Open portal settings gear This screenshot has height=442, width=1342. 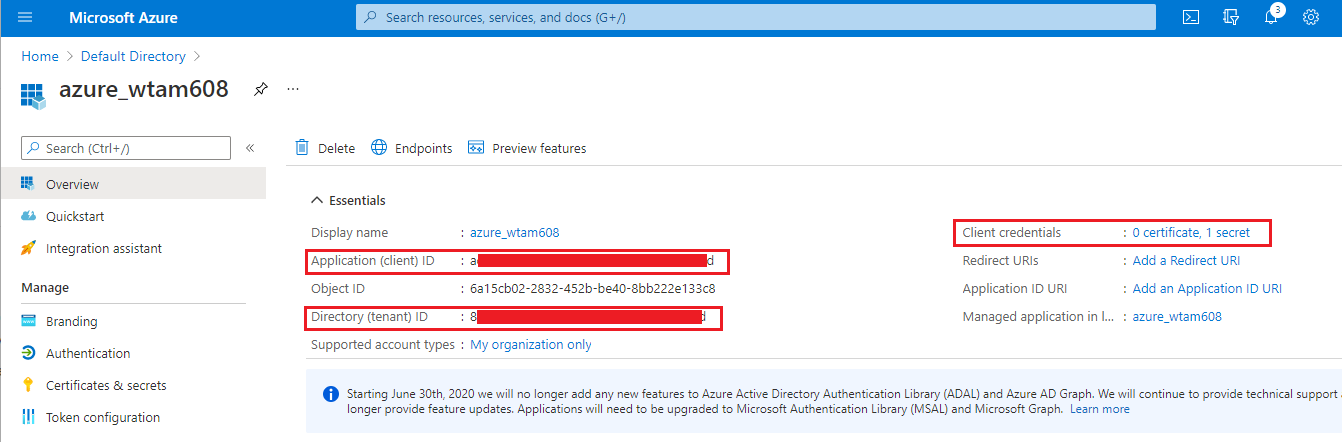pos(1311,18)
